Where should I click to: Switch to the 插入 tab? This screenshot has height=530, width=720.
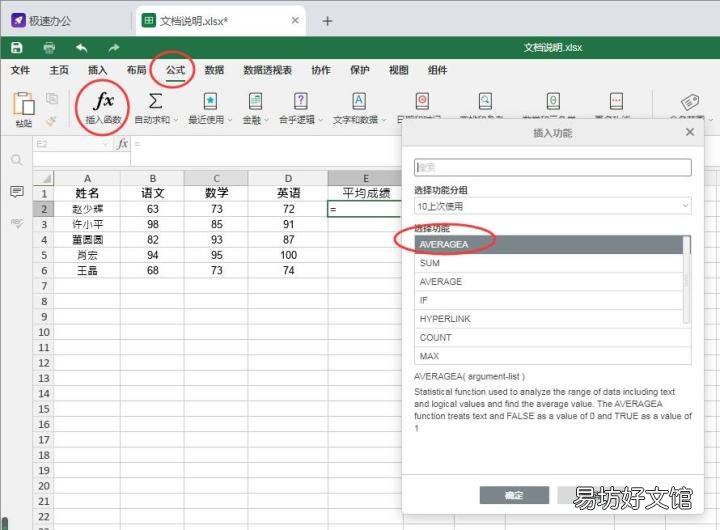pos(97,70)
